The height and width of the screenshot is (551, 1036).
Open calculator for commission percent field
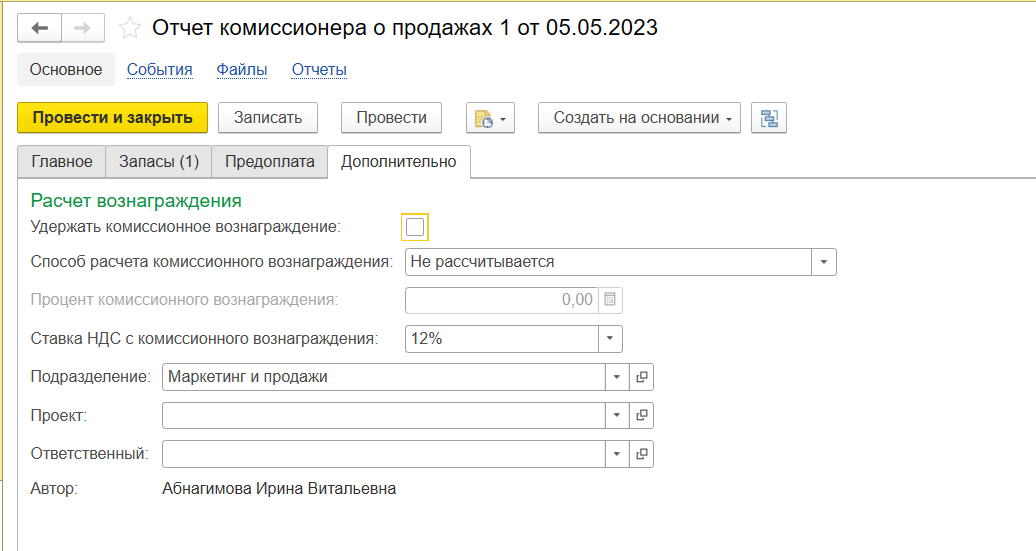tap(611, 300)
